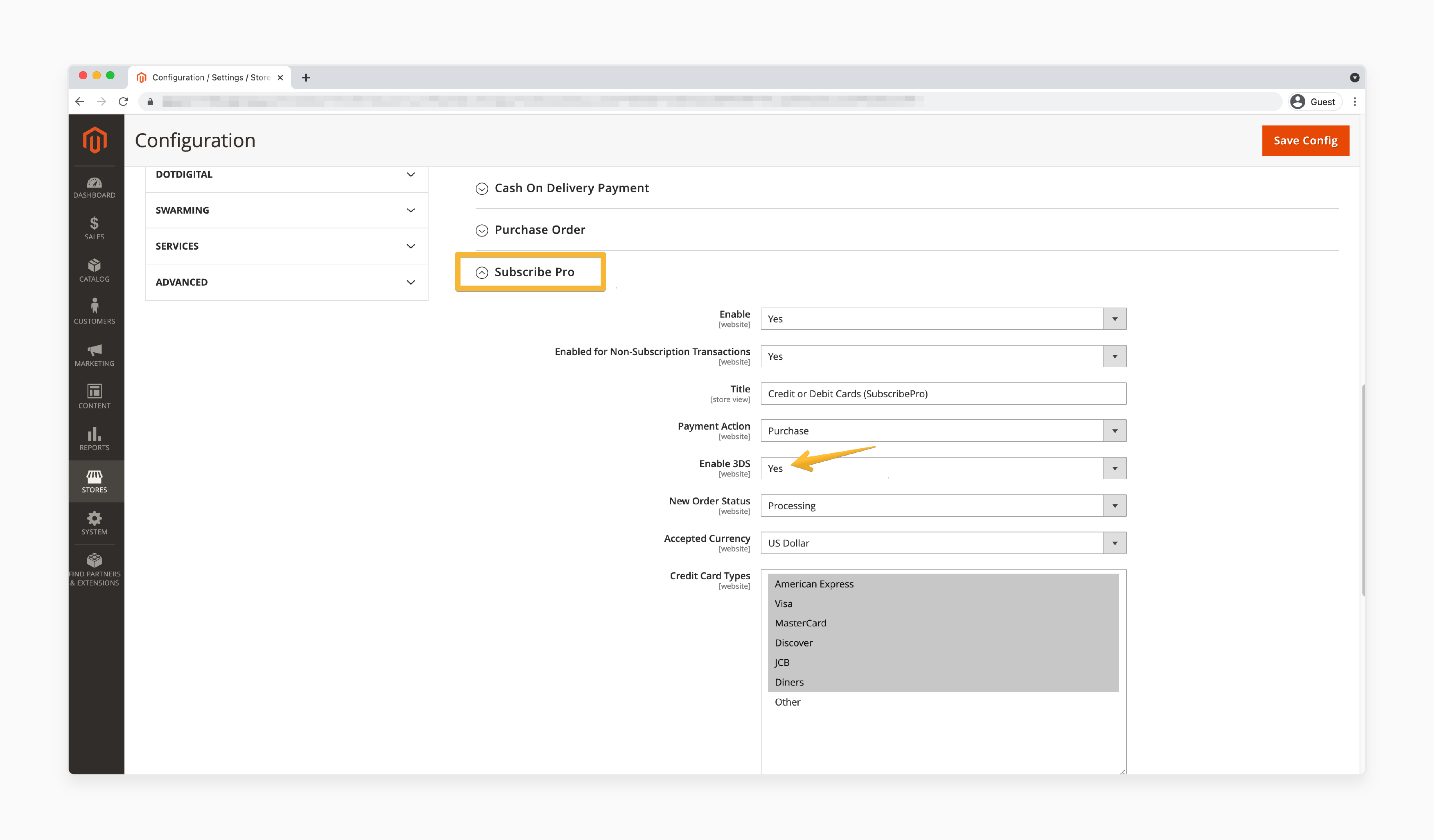The width and height of the screenshot is (1434, 840).
Task: Click the page vertical scrollbar
Action: [x=1363, y=490]
